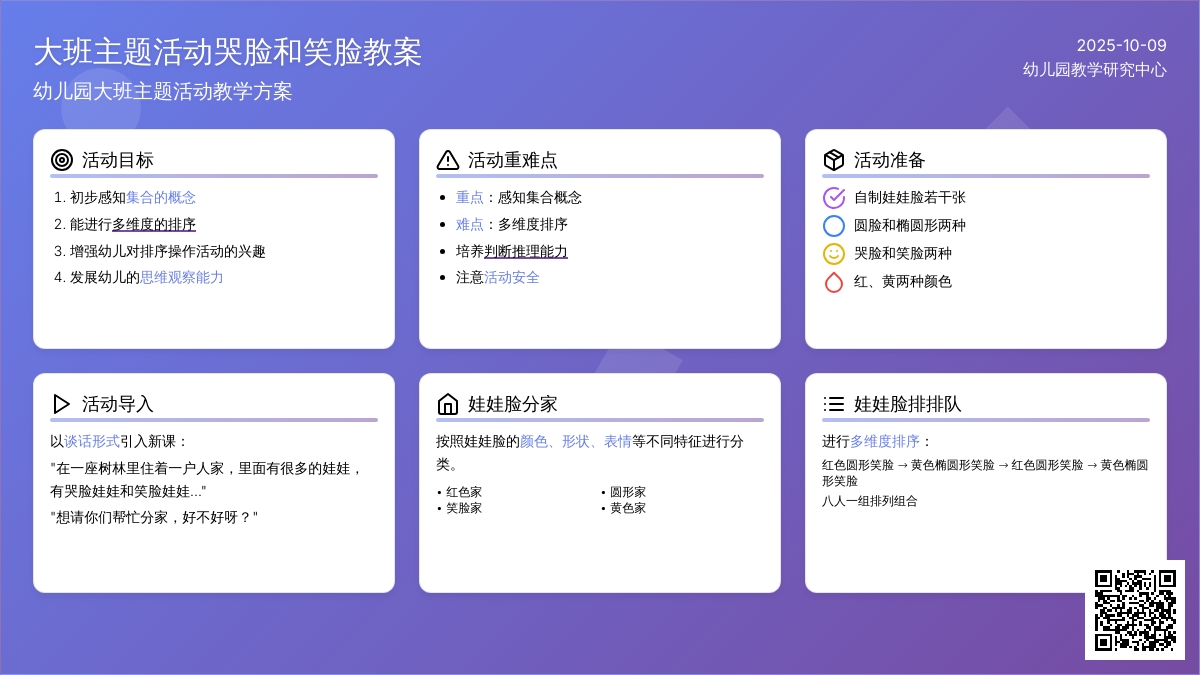Click the warning triangle icon beside 活动重难点

coord(448,160)
